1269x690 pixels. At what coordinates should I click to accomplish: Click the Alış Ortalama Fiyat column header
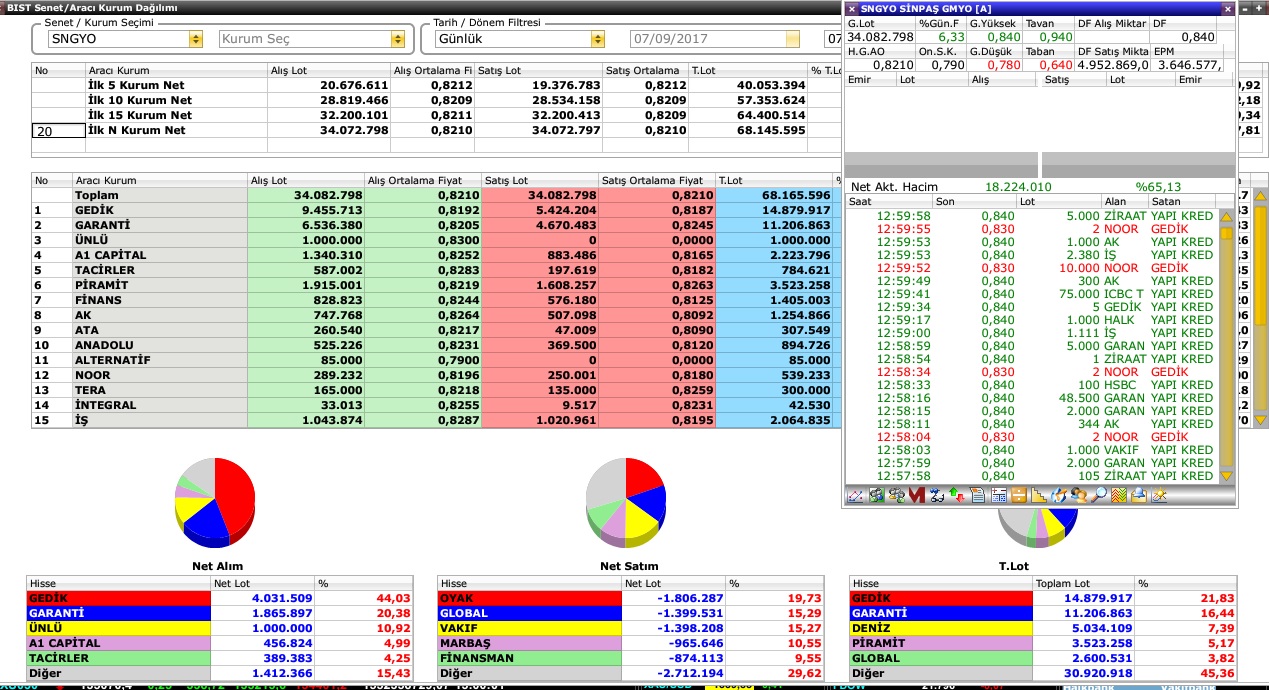(423, 181)
